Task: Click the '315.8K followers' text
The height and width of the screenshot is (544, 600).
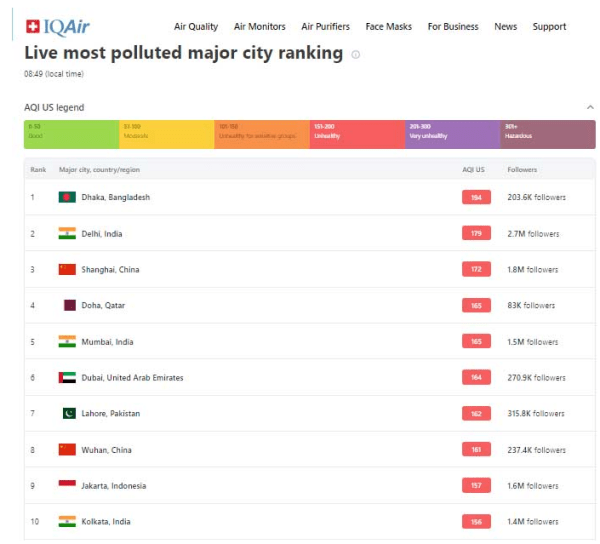Action: 536,414
